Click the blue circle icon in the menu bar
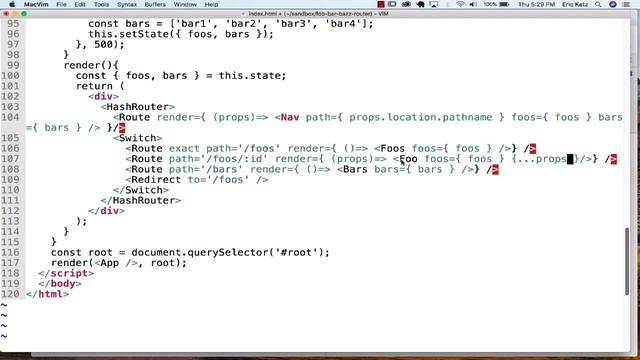 click(613, 4)
